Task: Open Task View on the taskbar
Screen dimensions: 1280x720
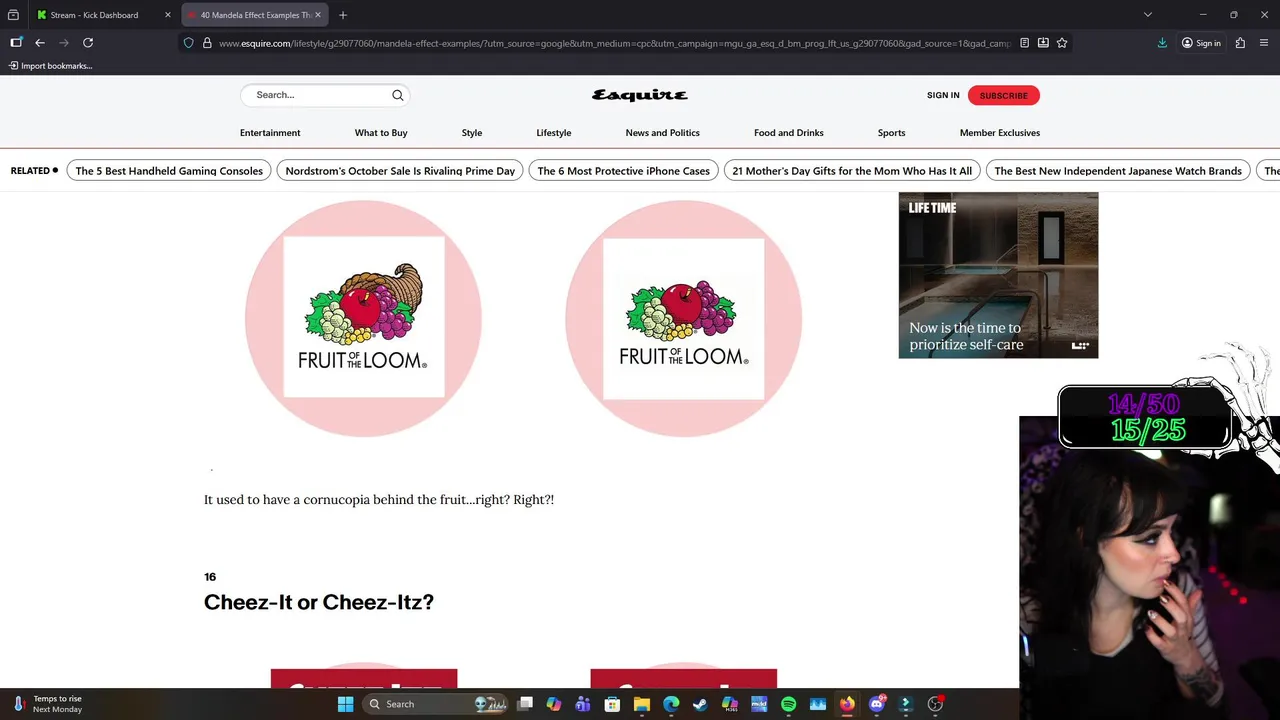Action: 525,704
